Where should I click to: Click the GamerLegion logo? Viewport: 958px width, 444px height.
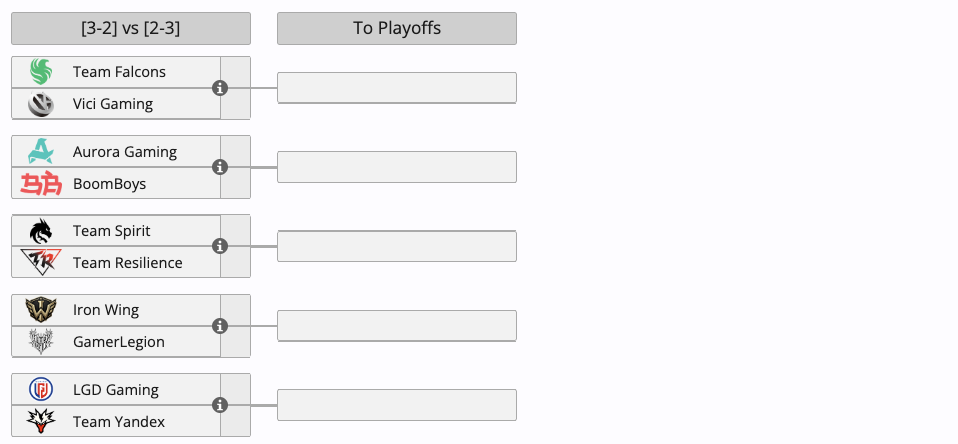pos(41,341)
